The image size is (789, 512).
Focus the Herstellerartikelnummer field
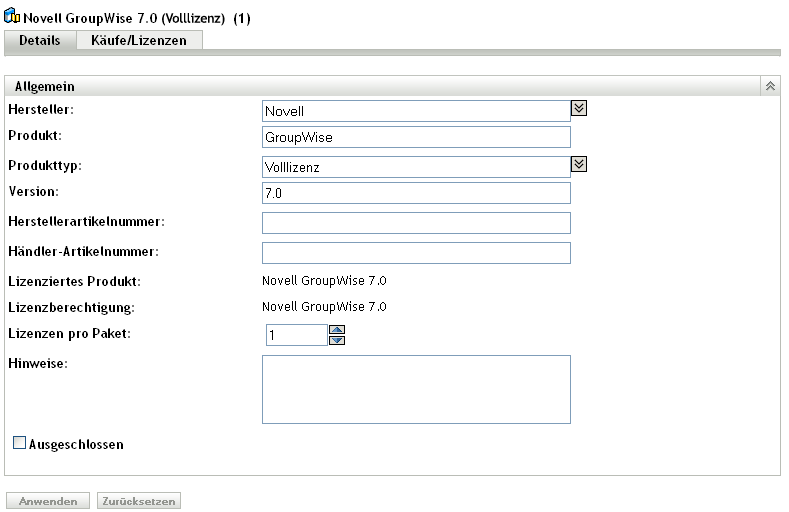415,222
